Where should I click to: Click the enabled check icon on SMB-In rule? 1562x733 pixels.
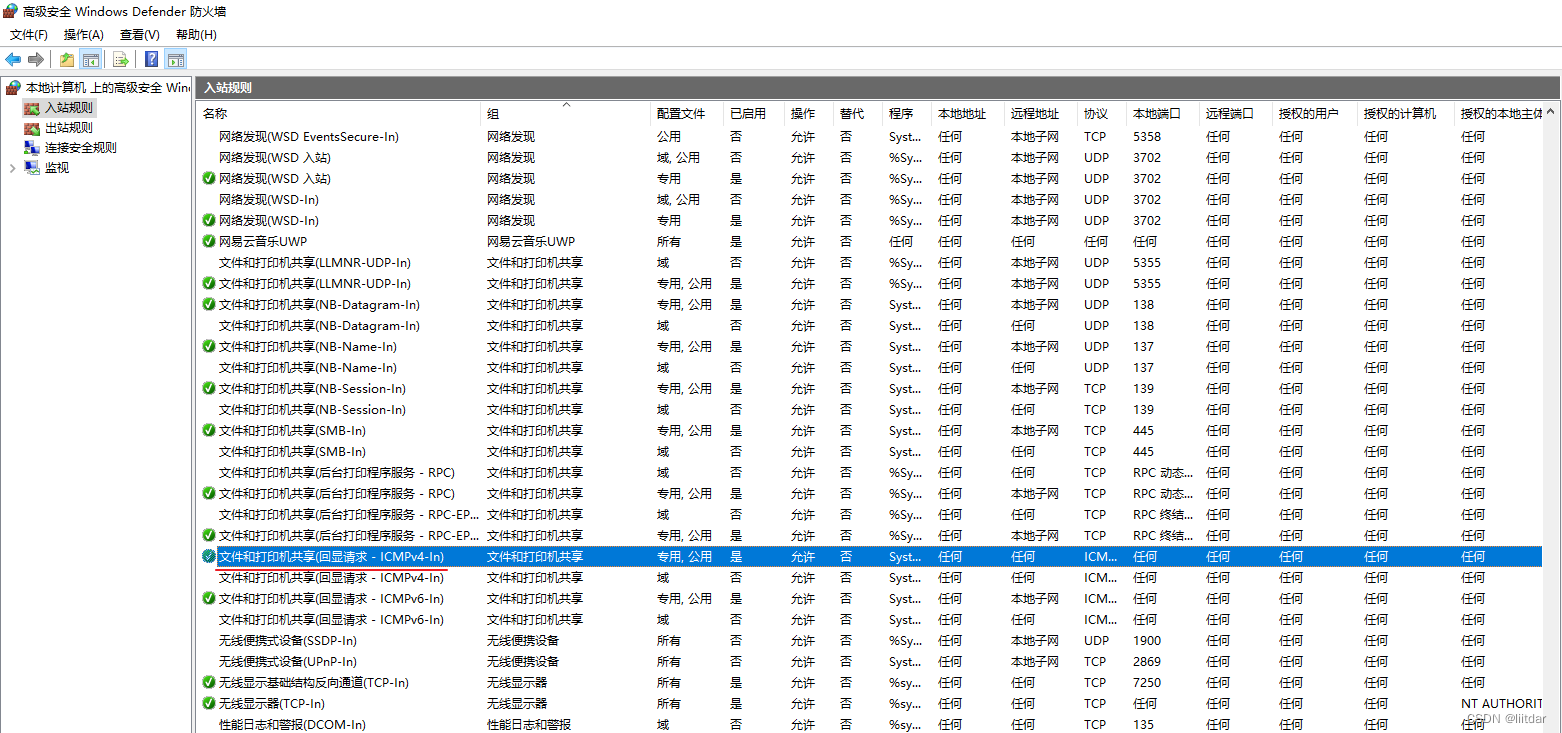pyautogui.click(x=208, y=430)
